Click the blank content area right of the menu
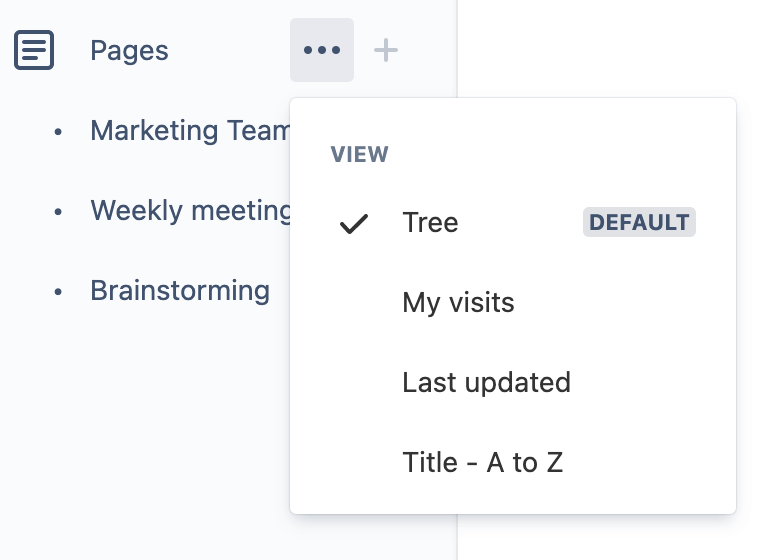This screenshot has height=560, width=778. 757,300
